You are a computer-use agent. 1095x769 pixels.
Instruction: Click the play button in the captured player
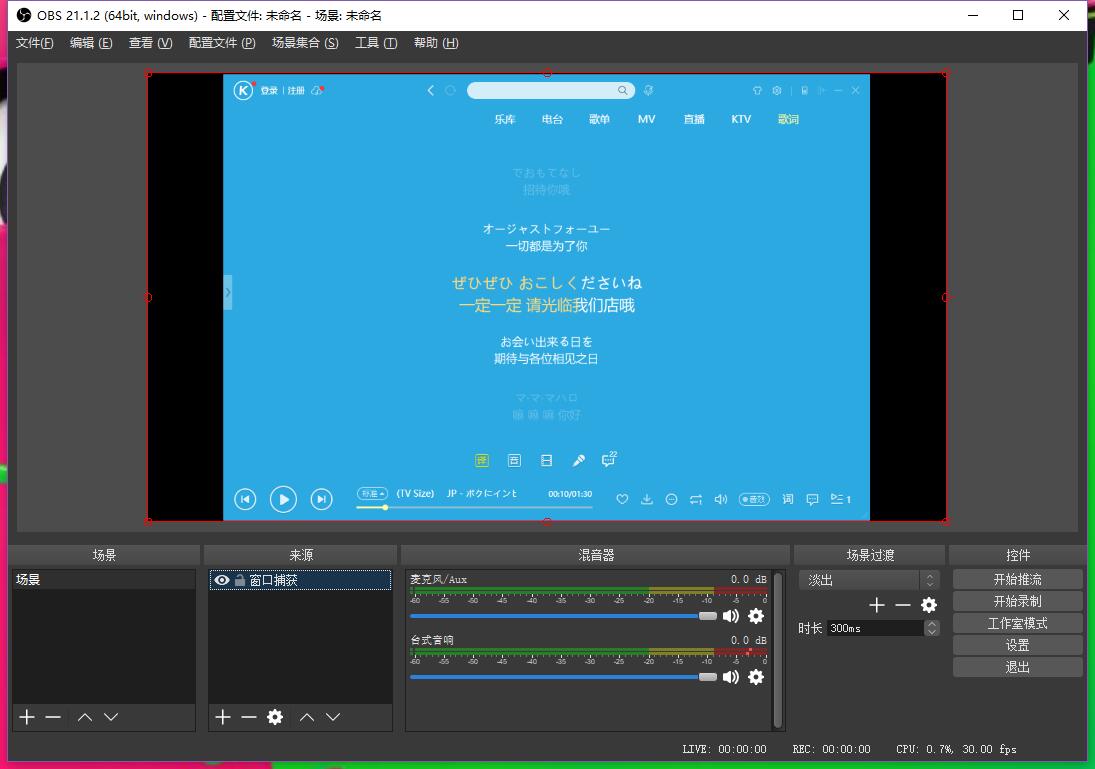(284, 499)
